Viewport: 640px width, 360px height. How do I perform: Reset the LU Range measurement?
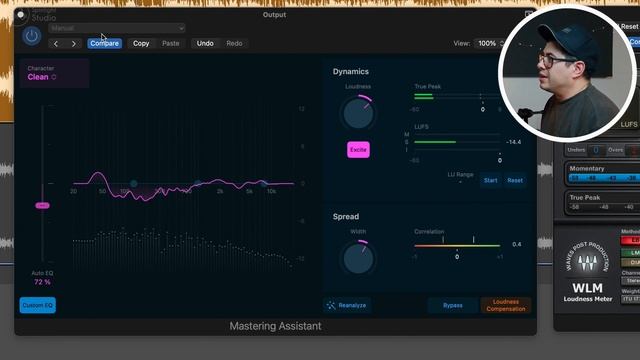tap(515, 180)
